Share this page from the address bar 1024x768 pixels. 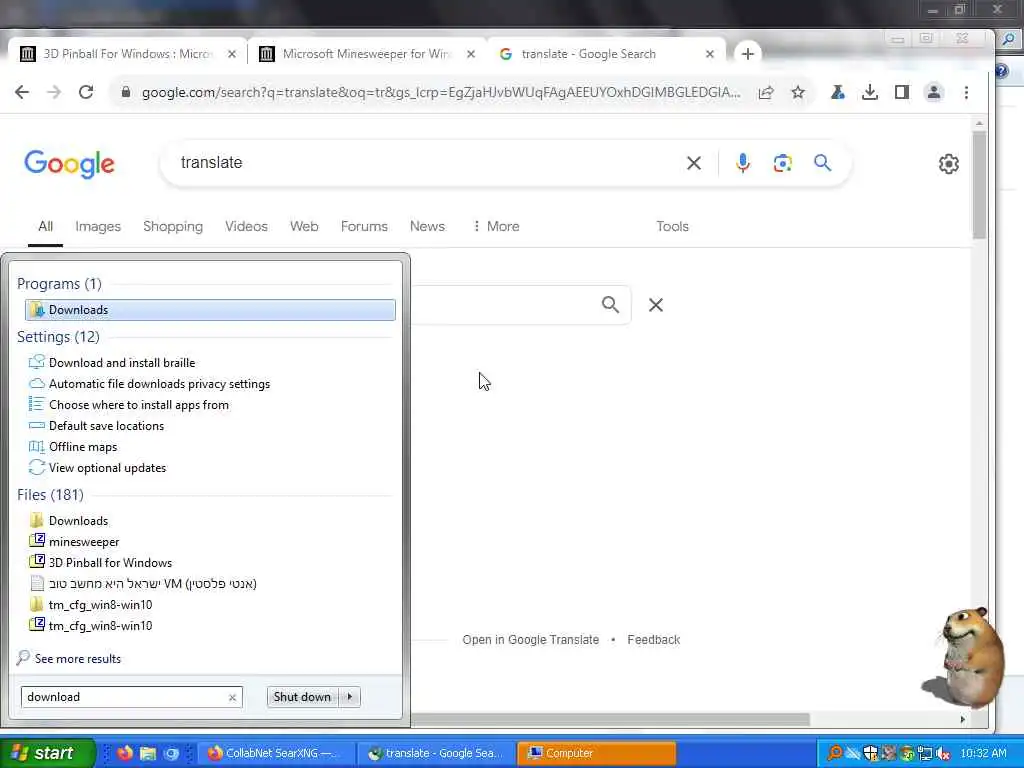766,92
